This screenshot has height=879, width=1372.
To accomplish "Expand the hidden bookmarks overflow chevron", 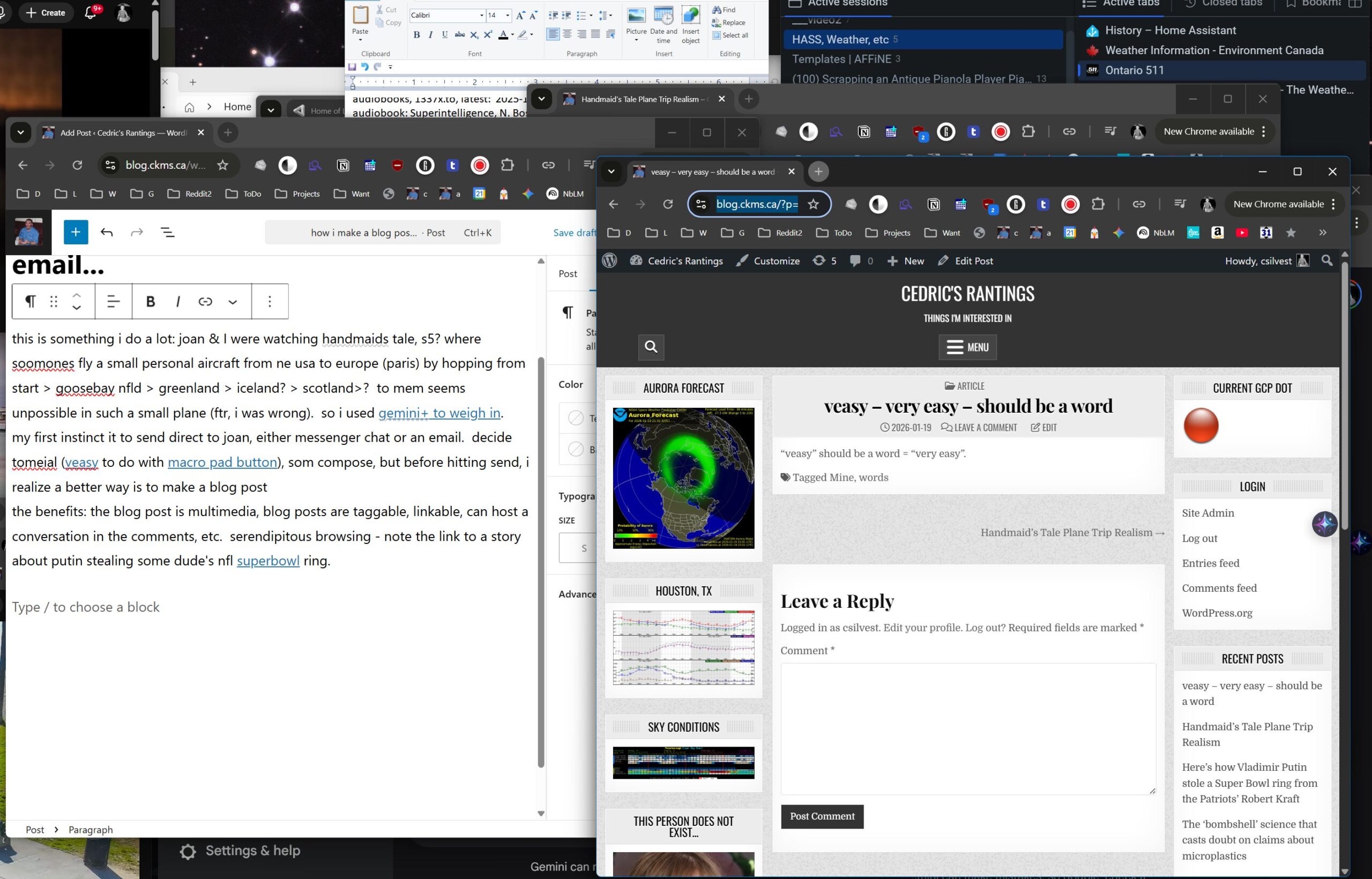I will coord(1322,233).
